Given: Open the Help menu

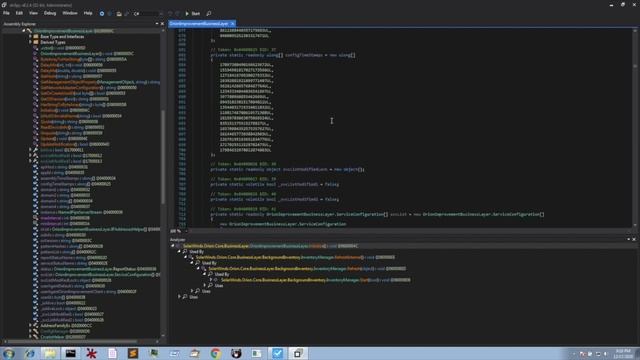Looking at the screenshot, I should (x=88, y=13).
